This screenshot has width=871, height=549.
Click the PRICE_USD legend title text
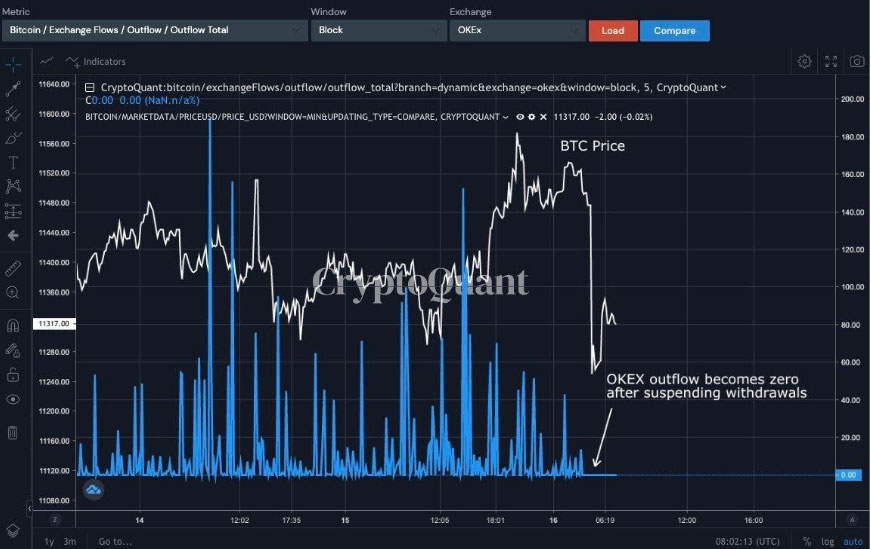(x=292, y=117)
